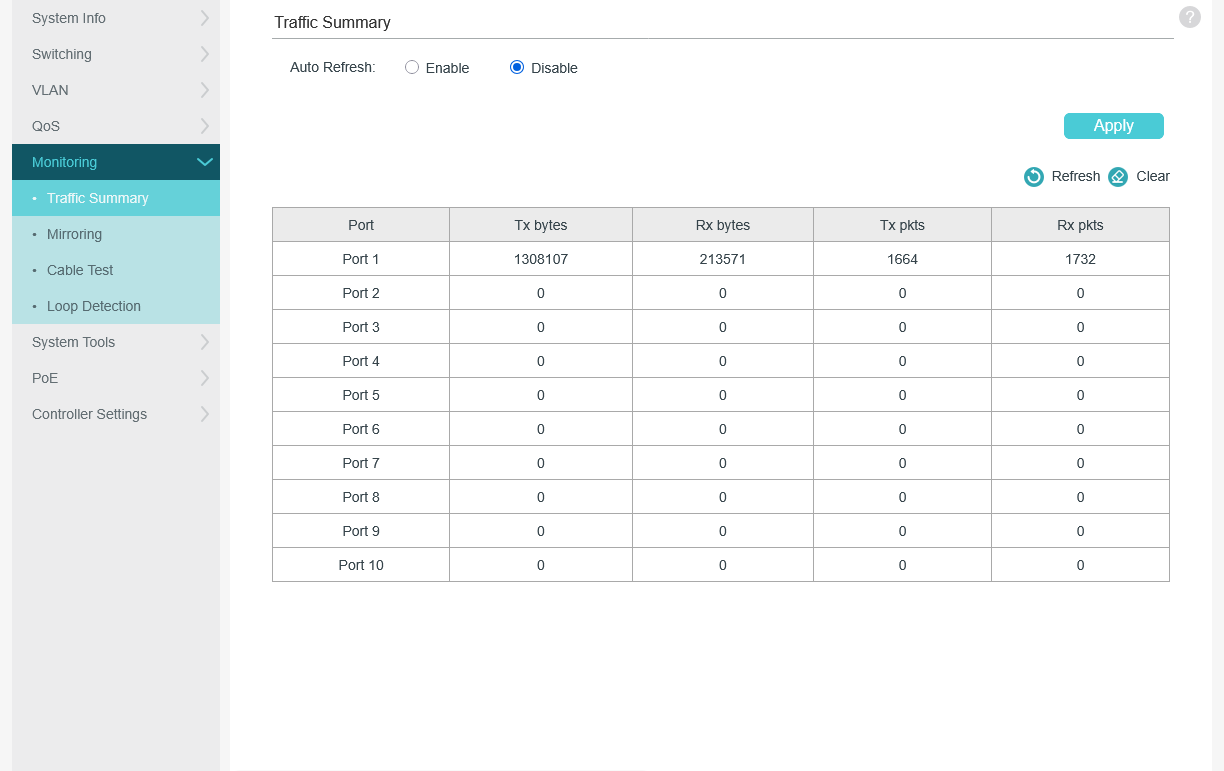The image size is (1224, 771).
Task: Open Loop Detection submenu item
Action: (x=93, y=306)
